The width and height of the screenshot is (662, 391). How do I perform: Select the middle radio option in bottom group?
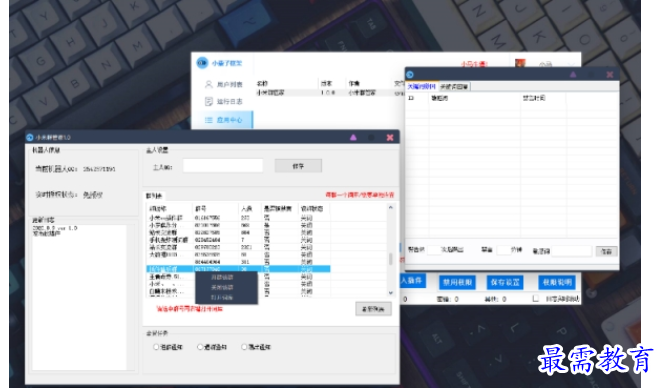point(200,347)
